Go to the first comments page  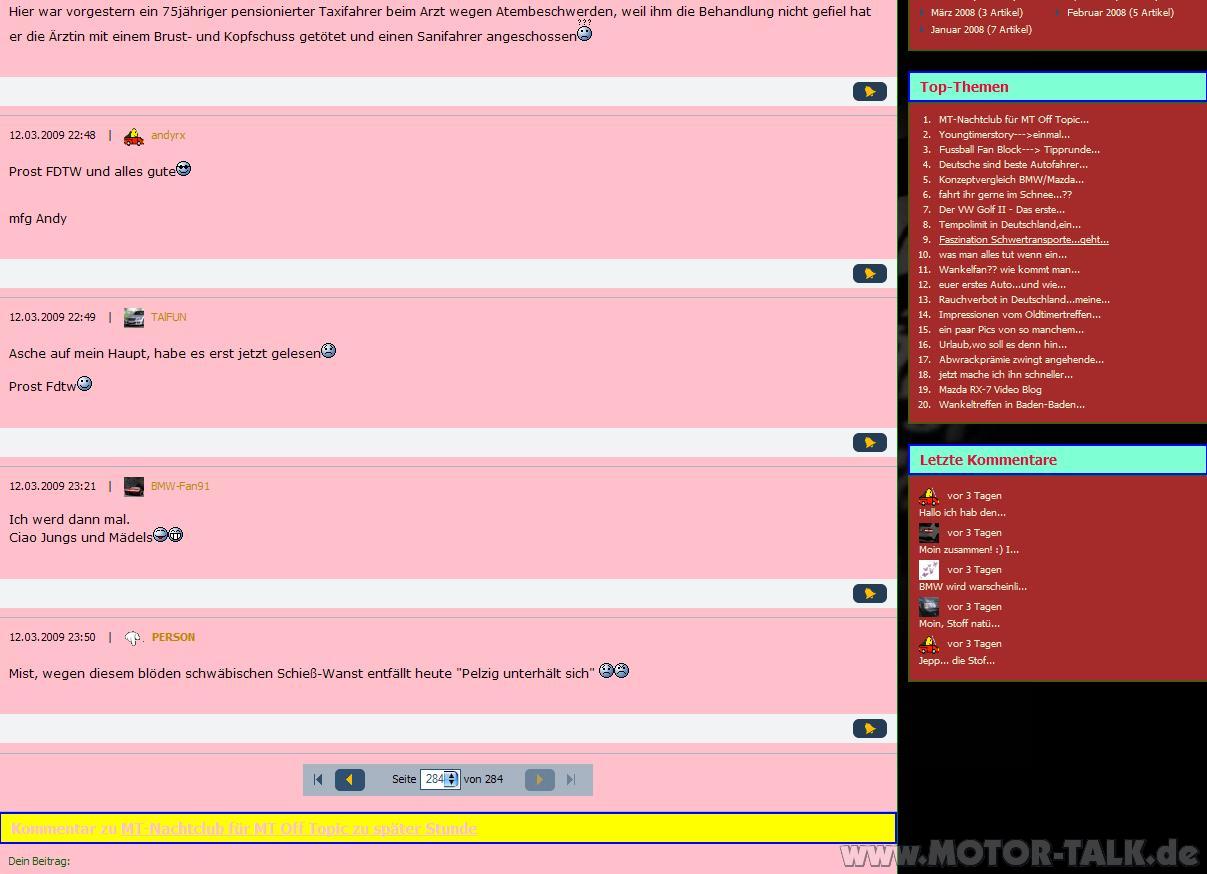(318, 780)
